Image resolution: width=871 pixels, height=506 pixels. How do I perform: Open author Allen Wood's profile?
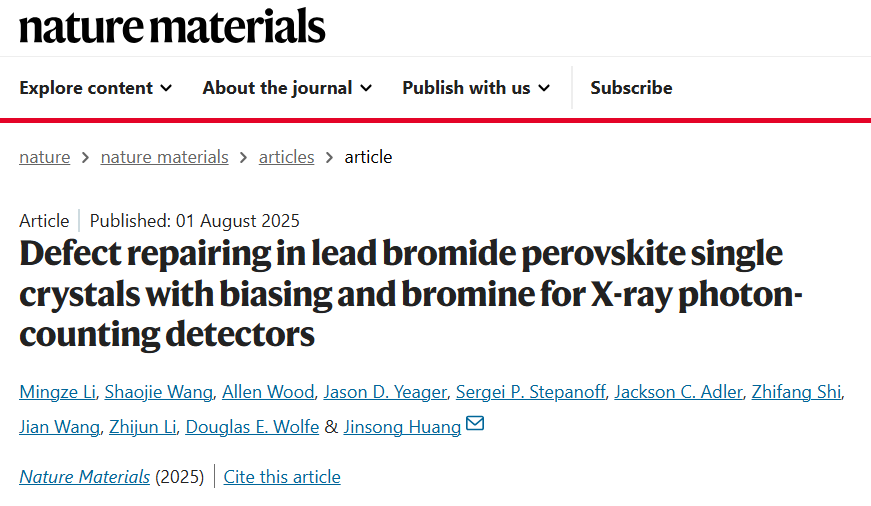pyautogui.click(x=268, y=392)
